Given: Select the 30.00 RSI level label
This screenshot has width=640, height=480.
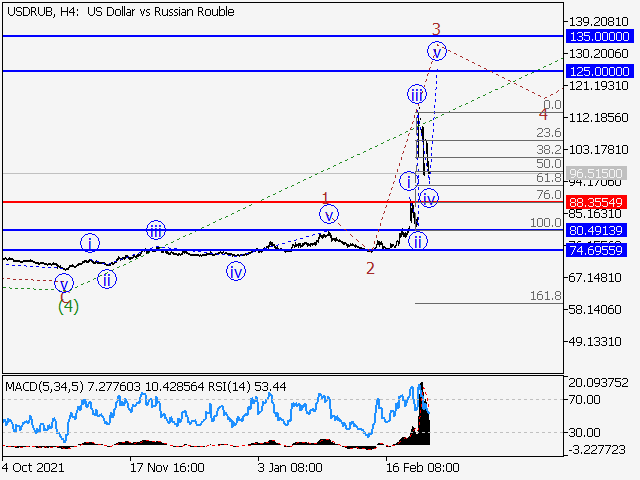Looking at the screenshot, I should point(585,432).
